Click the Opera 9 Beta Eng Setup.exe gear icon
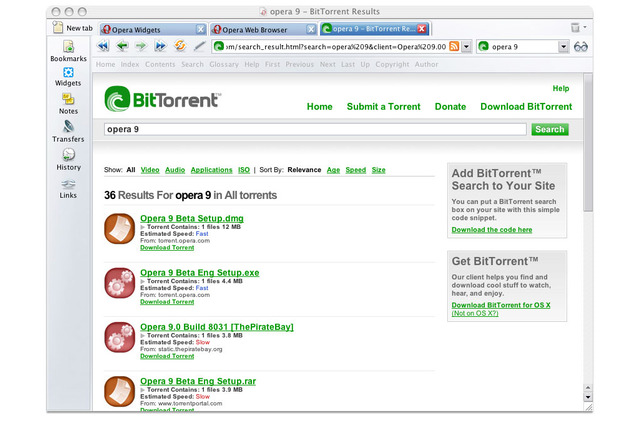This screenshot has width=640, height=426. pos(119,283)
